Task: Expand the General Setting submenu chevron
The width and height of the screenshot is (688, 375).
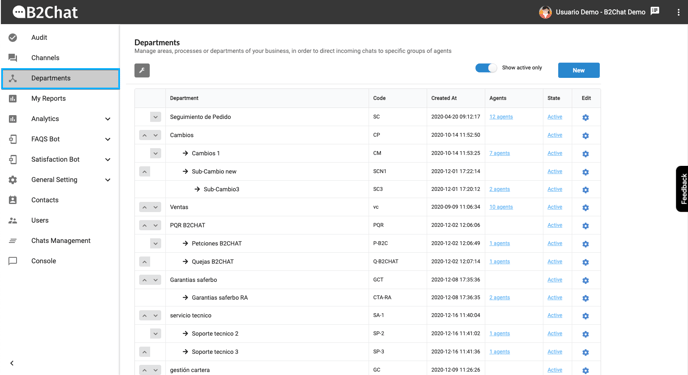Action: [108, 180]
